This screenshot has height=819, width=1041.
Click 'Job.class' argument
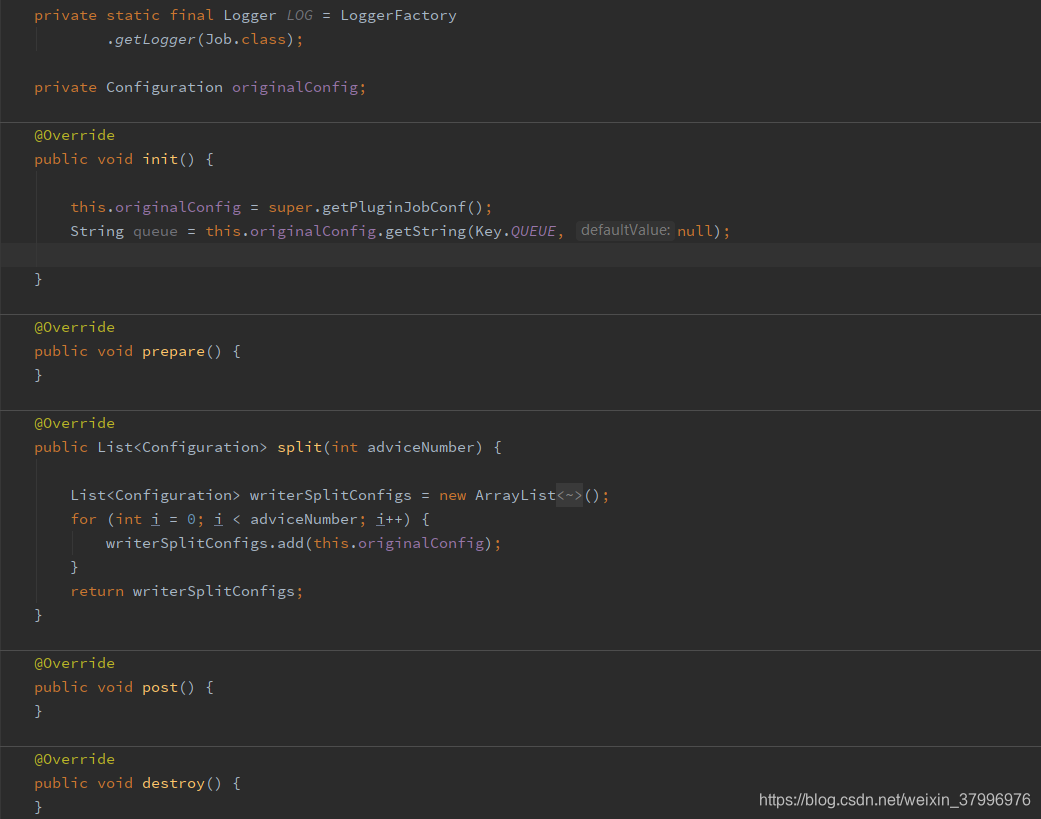click(245, 40)
